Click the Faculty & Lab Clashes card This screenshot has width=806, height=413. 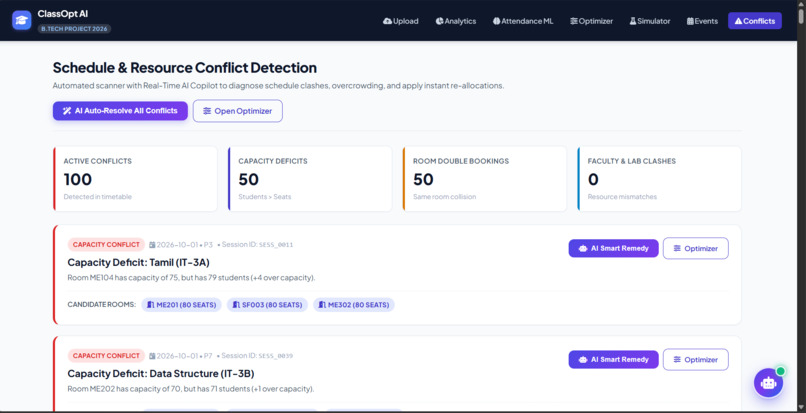660,179
